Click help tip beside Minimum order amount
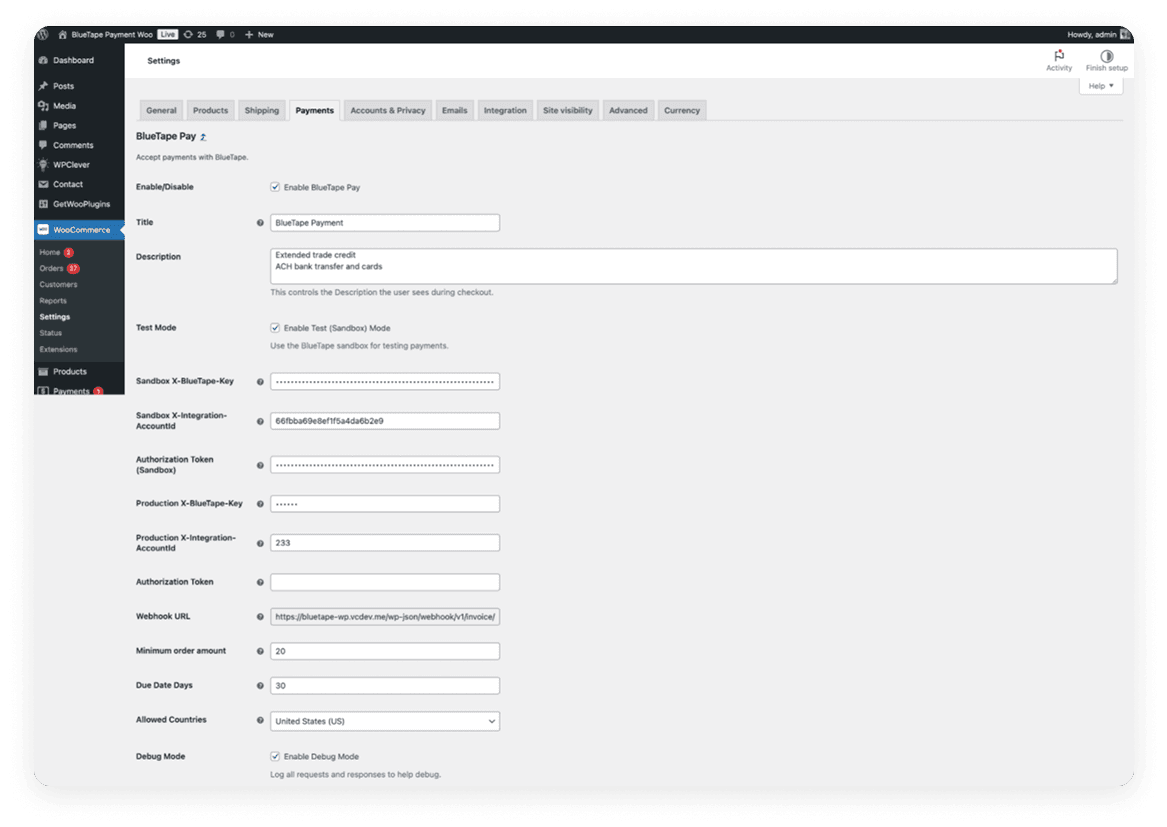1167x827 pixels. point(260,651)
